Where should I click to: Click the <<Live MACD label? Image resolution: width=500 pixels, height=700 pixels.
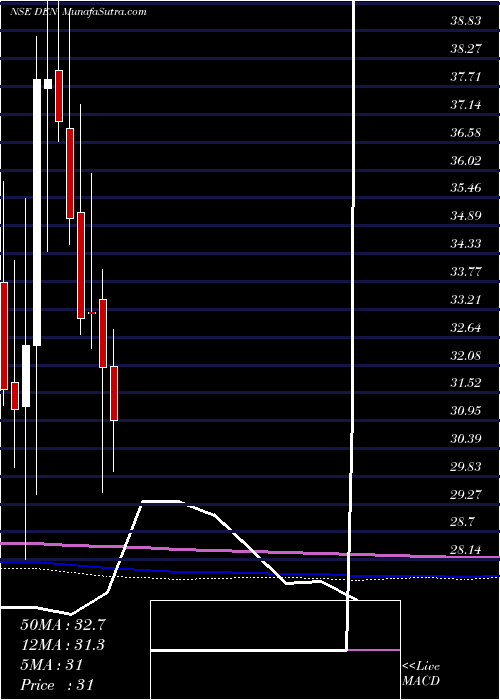tap(421, 673)
